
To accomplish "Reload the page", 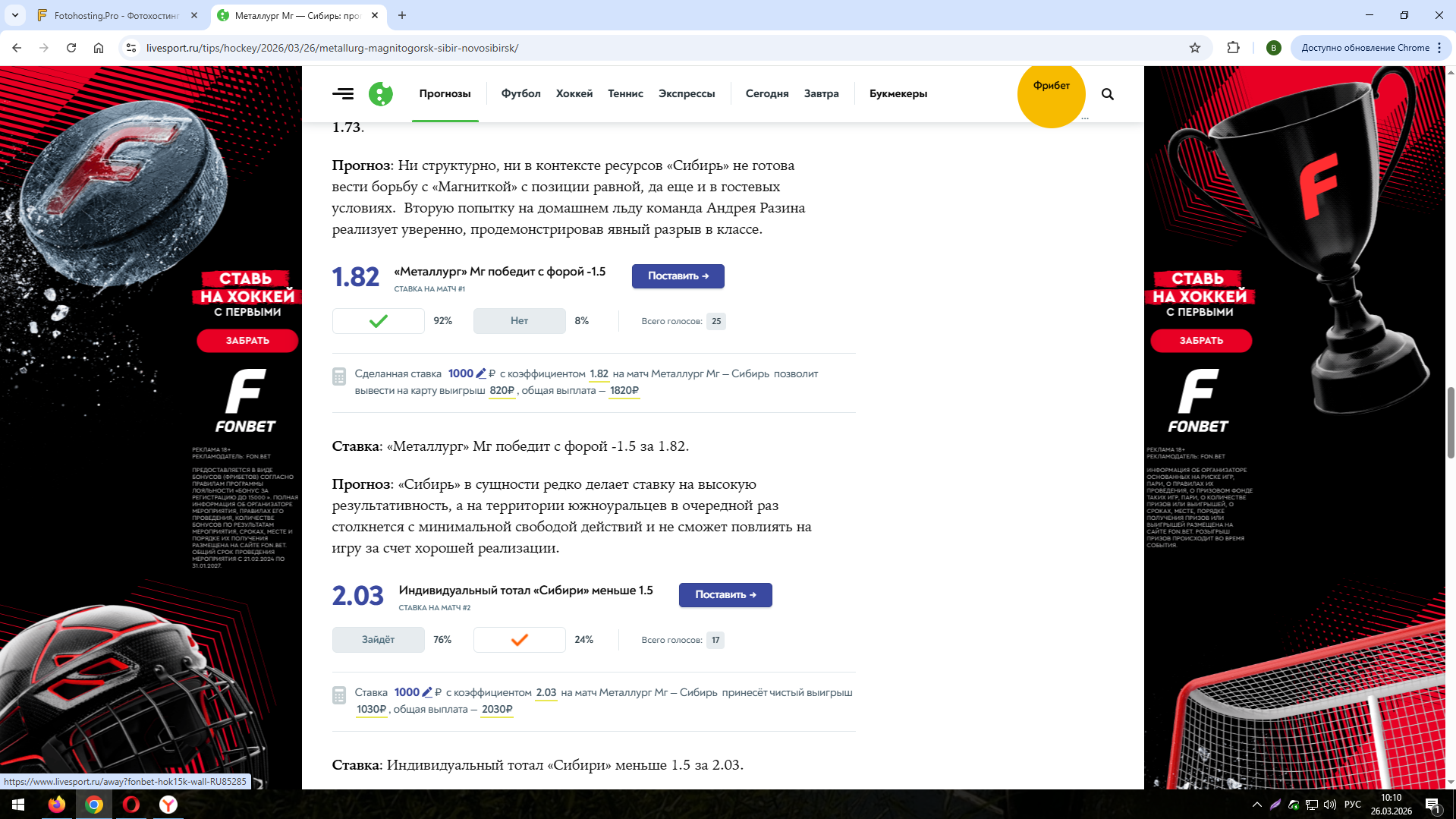I will (x=71, y=48).
